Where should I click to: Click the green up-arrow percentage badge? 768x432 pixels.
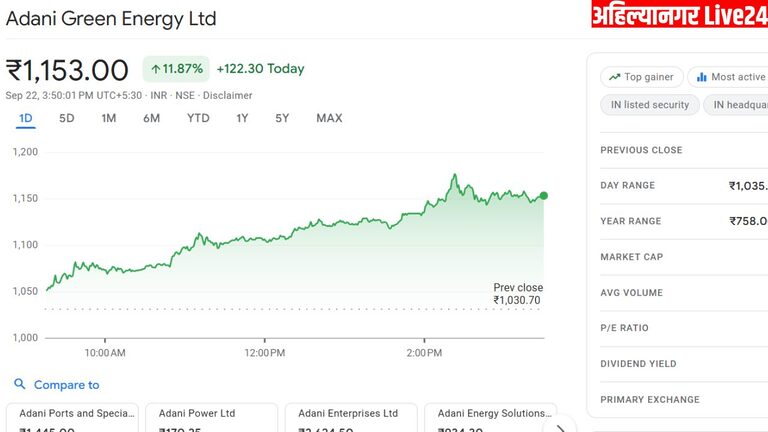tap(176, 69)
